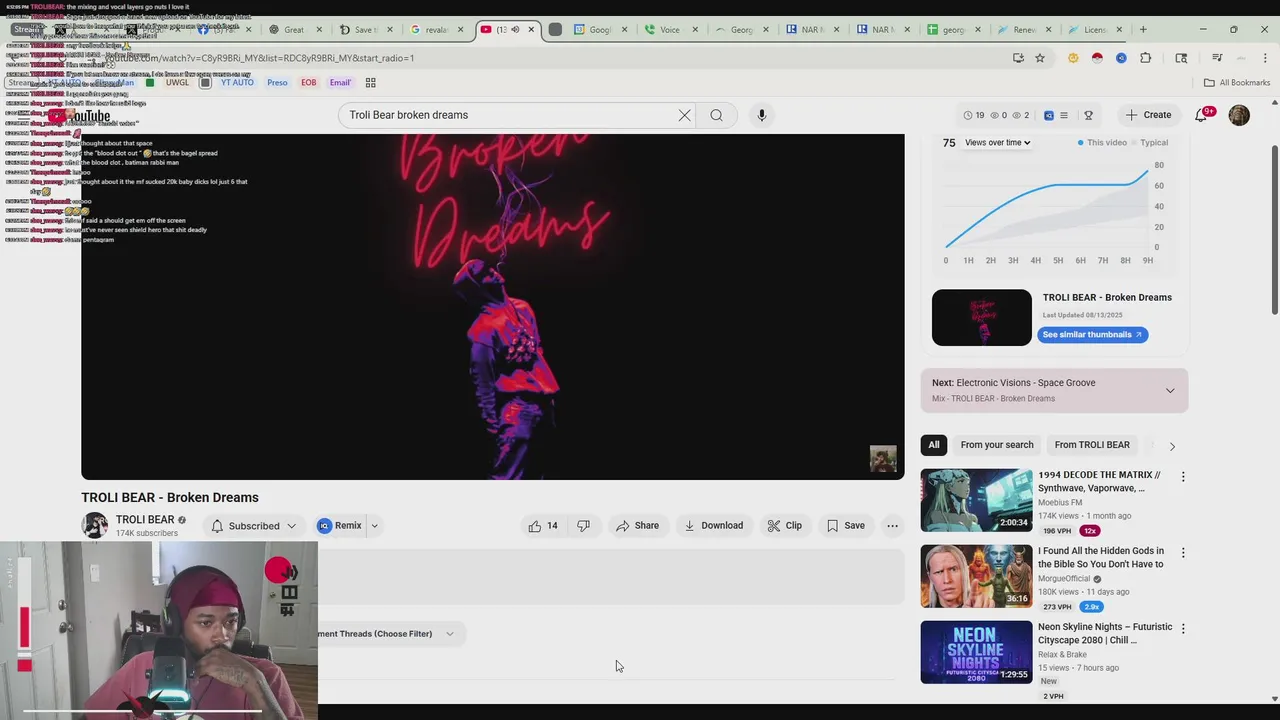Open more actions ellipsis under video
This screenshot has height=720, width=1280.
click(892, 526)
